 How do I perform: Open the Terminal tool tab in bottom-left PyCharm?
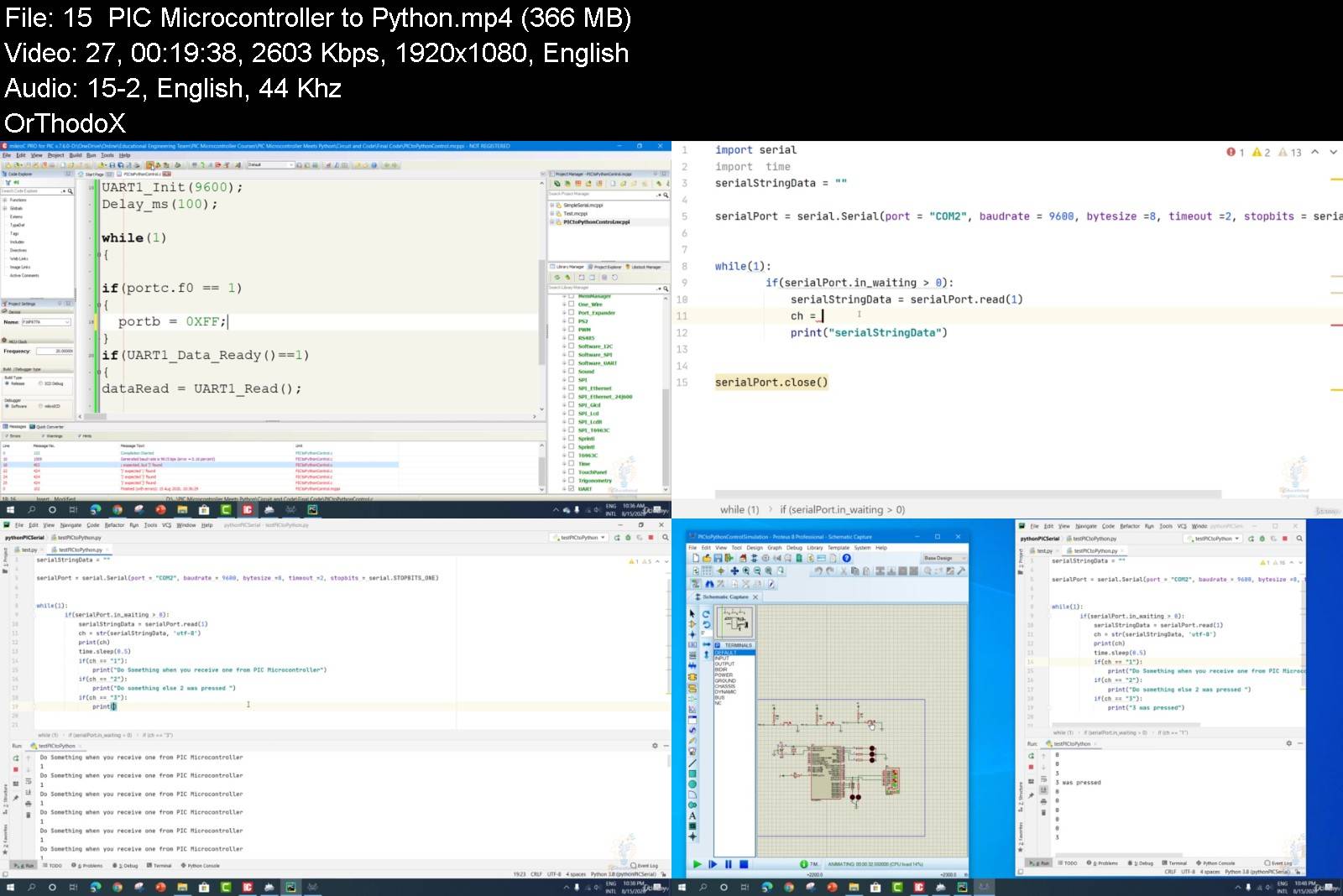click(x=159, y=865)
